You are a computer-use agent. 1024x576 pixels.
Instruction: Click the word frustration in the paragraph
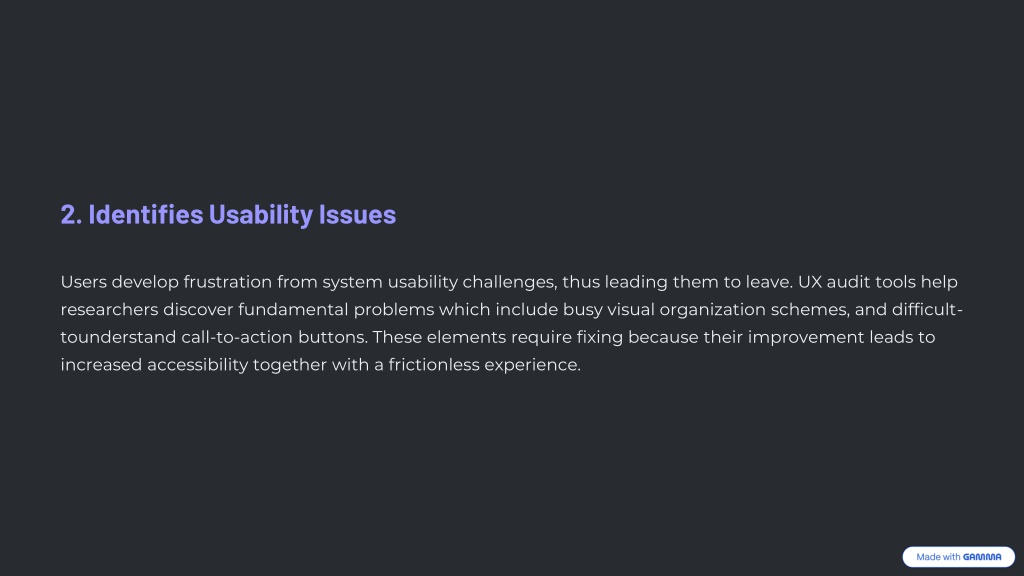pyautogui.click(x=227, y=282)
